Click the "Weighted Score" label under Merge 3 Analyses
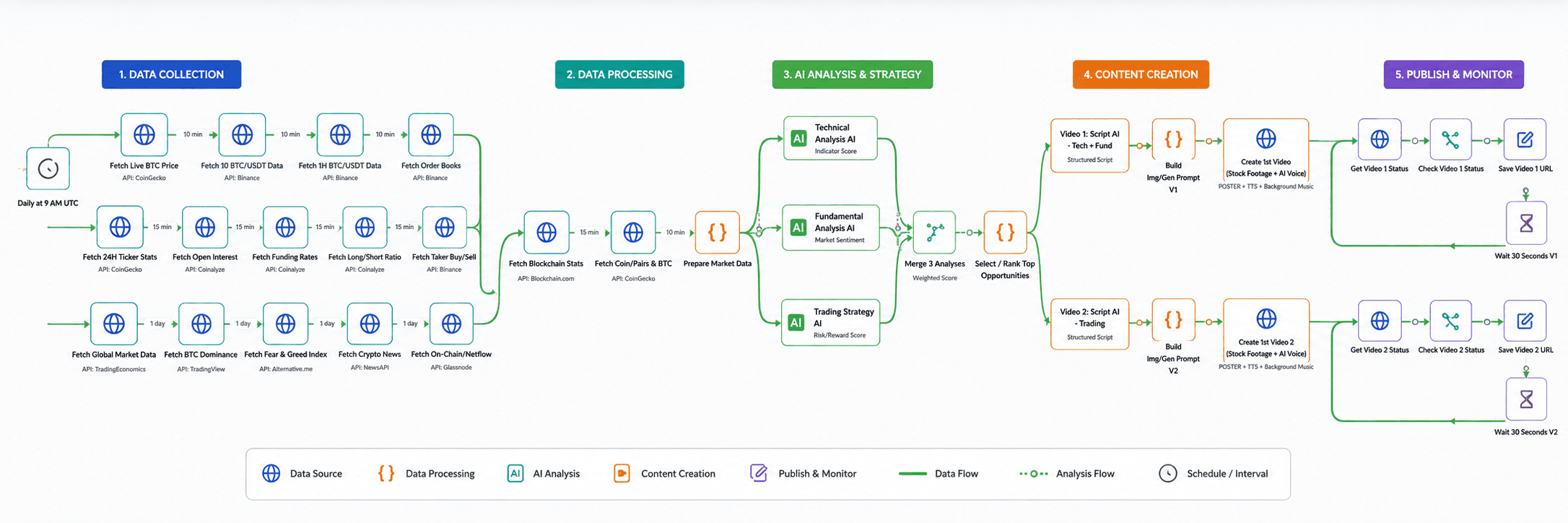 click(x=934, y=278)
